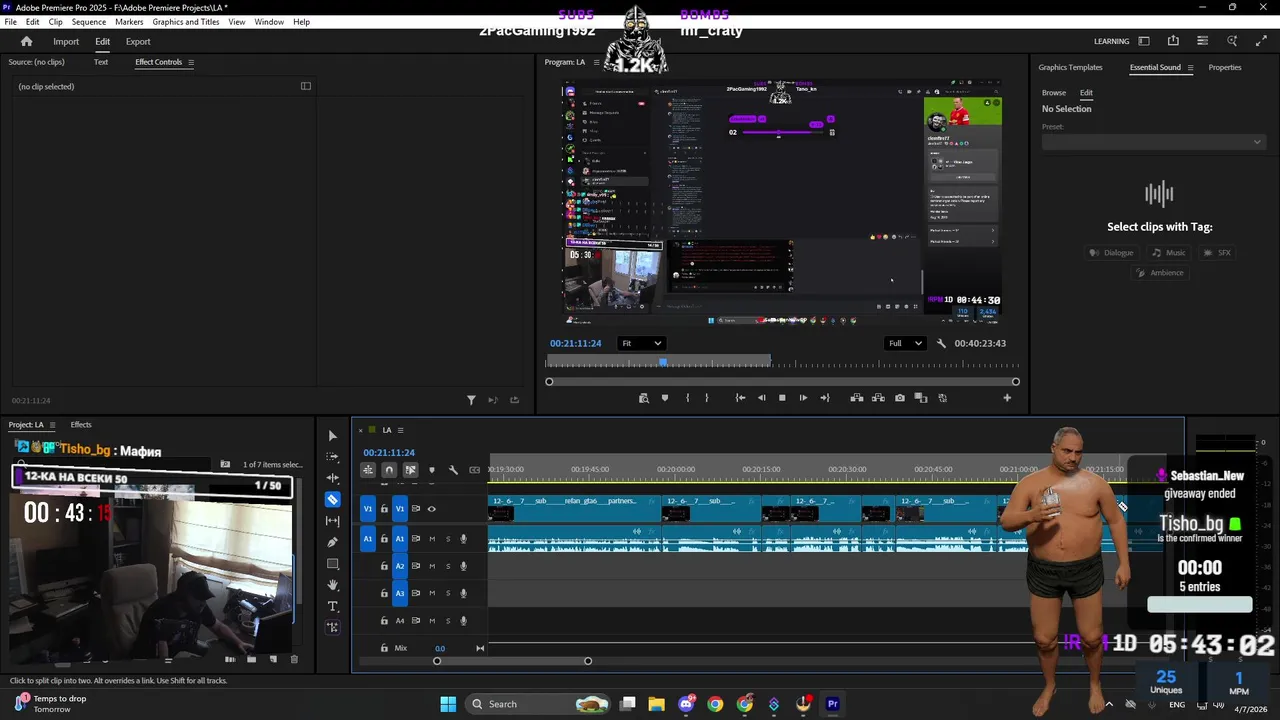Open Graphics and Titles menu
This screenshot has width=1280, height=720.
186,22
